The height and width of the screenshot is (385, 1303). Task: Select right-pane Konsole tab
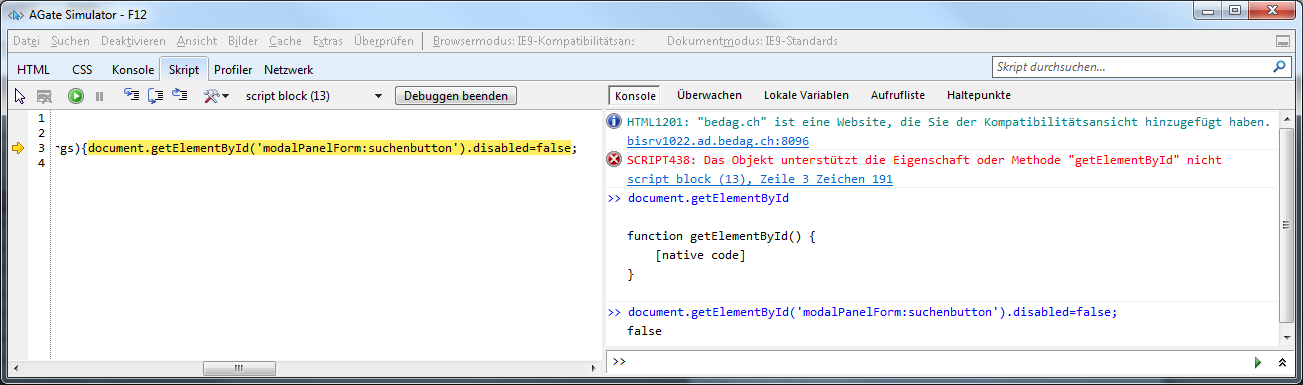[x=635, y=95]
